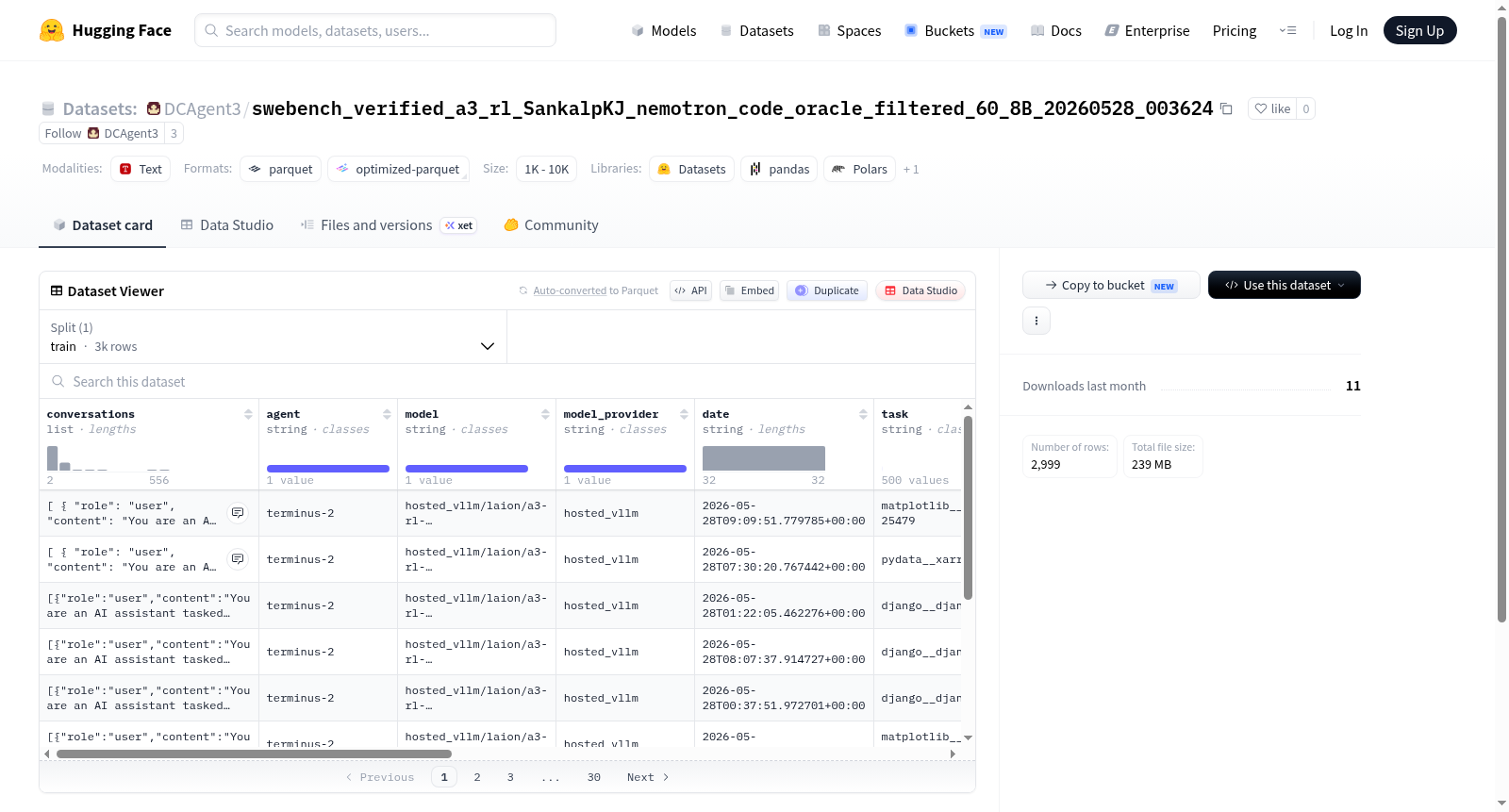Image resolution: width=1509 pixels, height=812 pixels.
Task: Click the Polars library tag
Action: point(859,169)
